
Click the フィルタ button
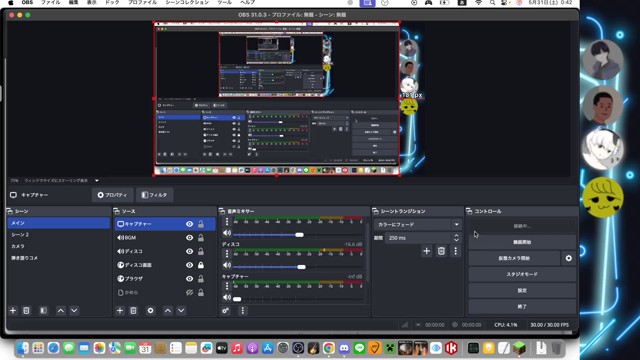154,195
